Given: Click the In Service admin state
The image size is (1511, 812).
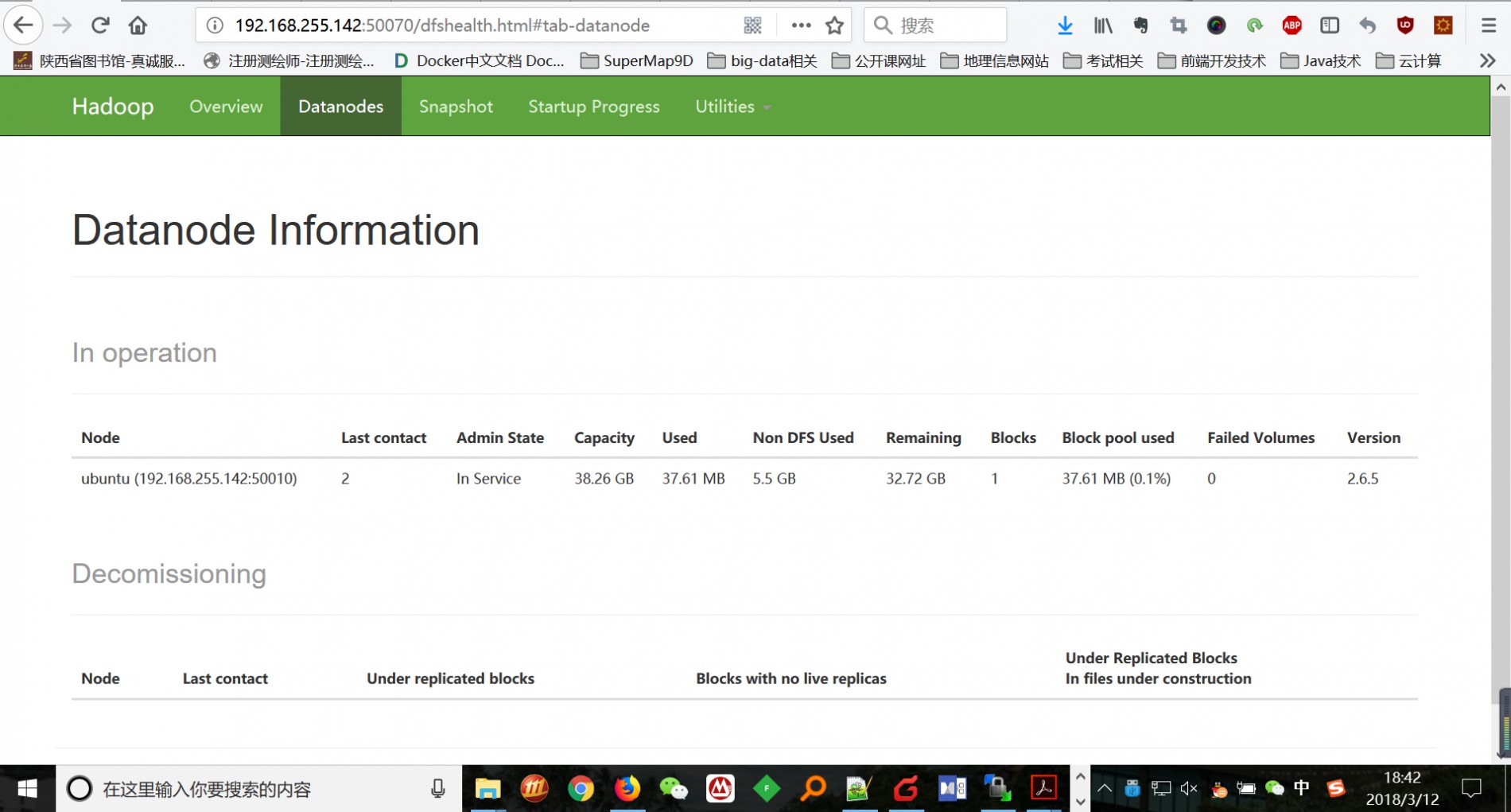Looking at the screenshot, I should pyautogui.click(x=488, y=479).
